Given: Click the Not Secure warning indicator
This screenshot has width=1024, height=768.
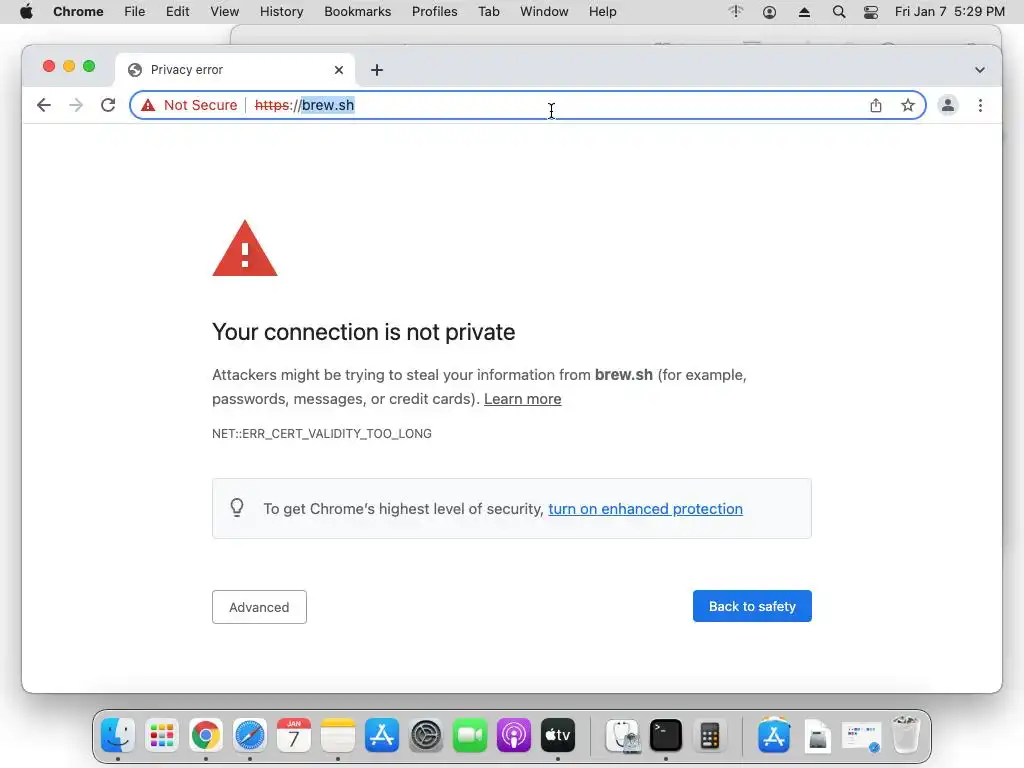Looking at the screenshot, I should pyautogui.click(x=189, y=105).
